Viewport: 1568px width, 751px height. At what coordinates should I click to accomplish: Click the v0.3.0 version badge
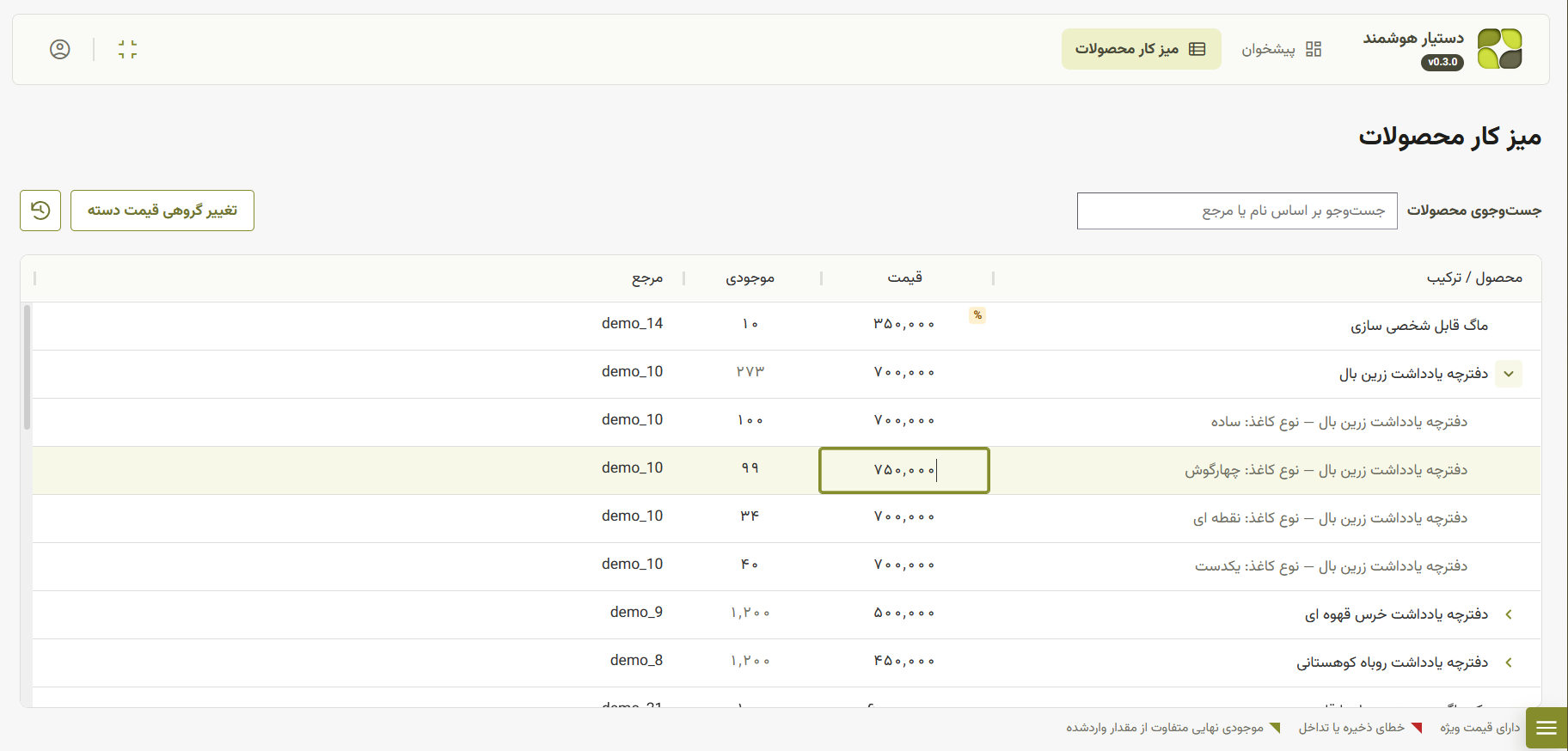coord(1442,62)
